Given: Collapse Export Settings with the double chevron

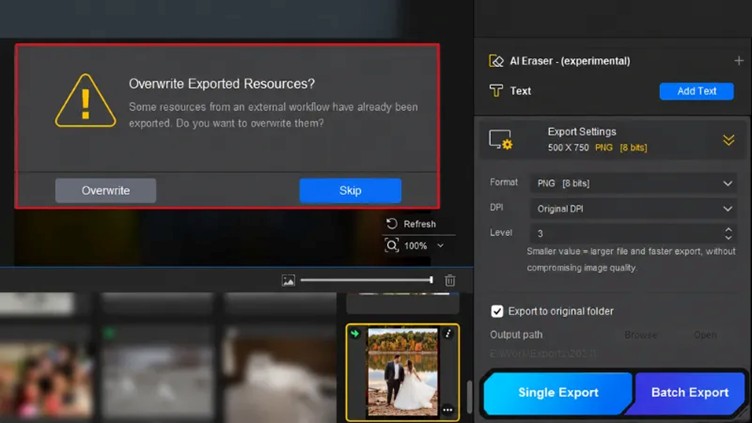Looking at the screenshot, I should [728, 140].
